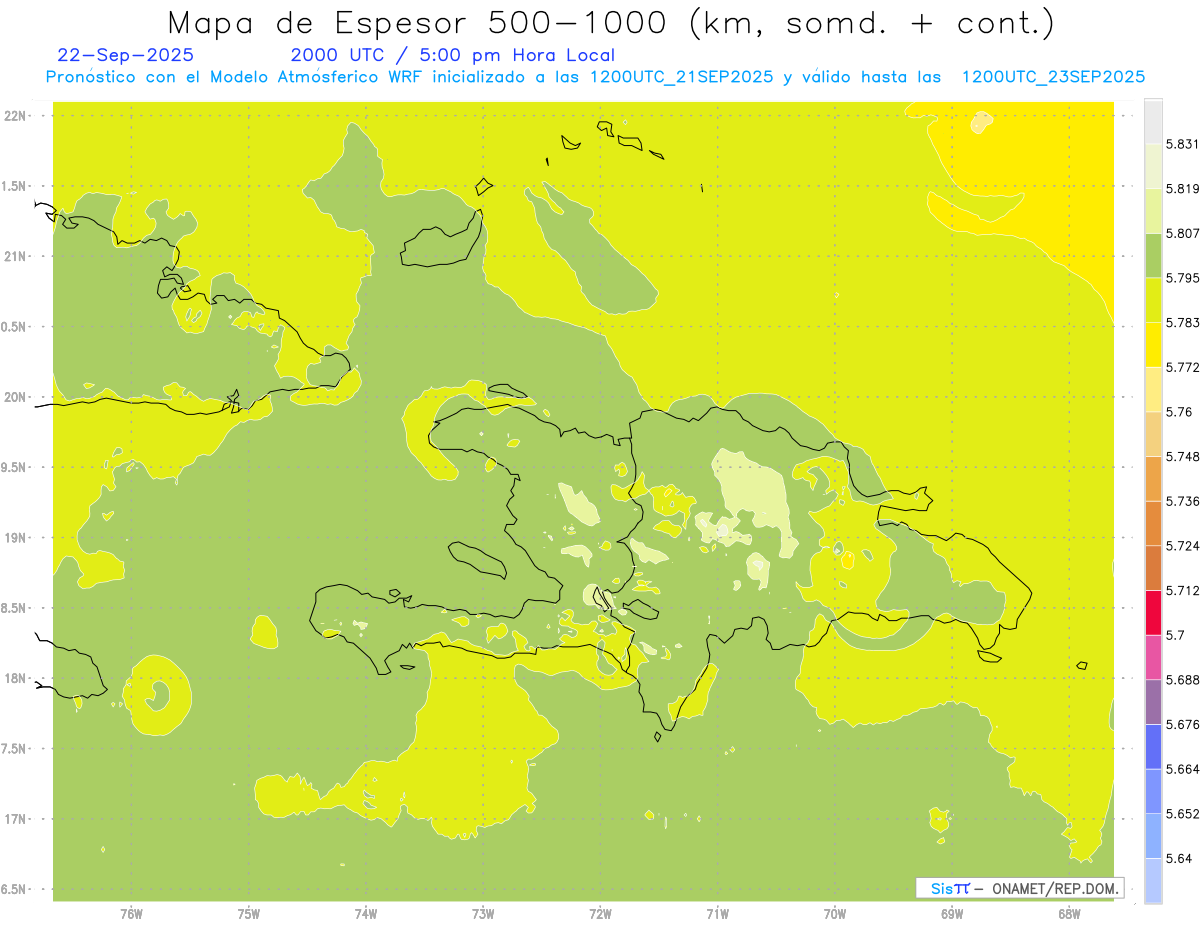This screenshot has width=1200, height=927.
Task: Click the orange swatch between 5.748 and 5.736
Action: point(1153,478)
